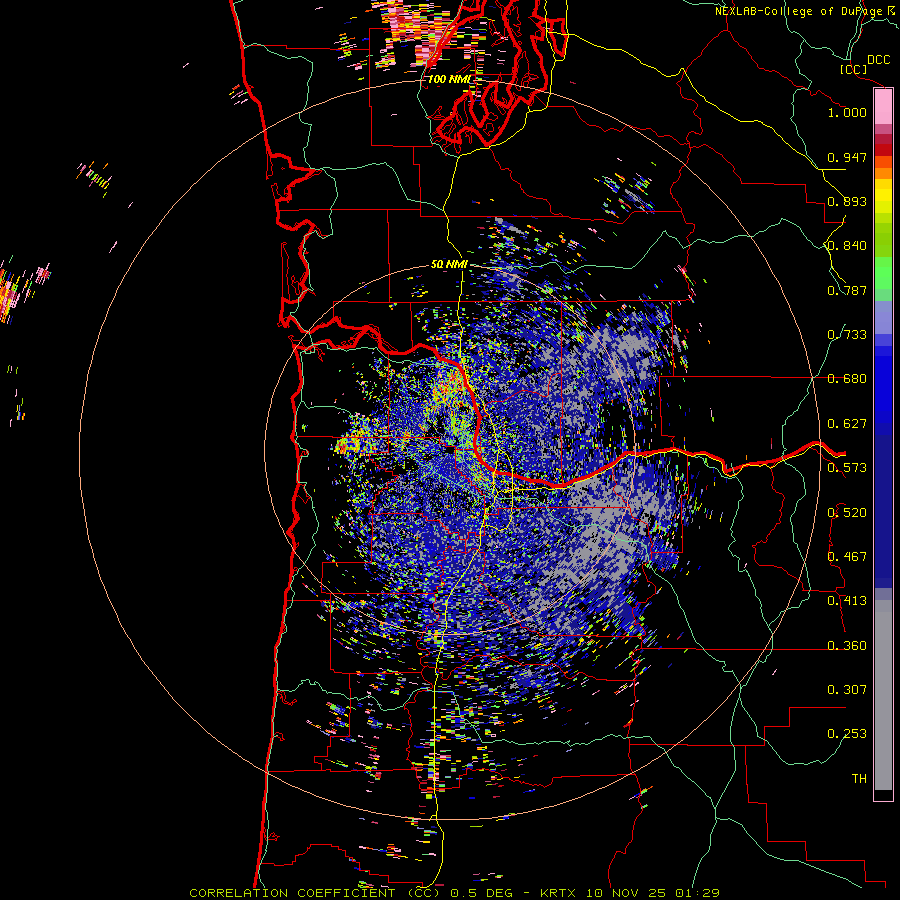
Task: Pick the pink band atop the color bar
Action: point(883,107)
